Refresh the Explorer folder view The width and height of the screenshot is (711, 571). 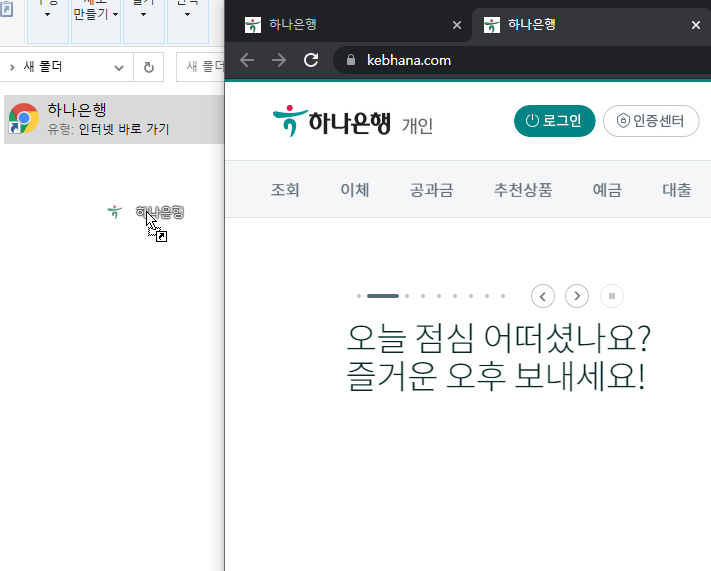[149, 68]
